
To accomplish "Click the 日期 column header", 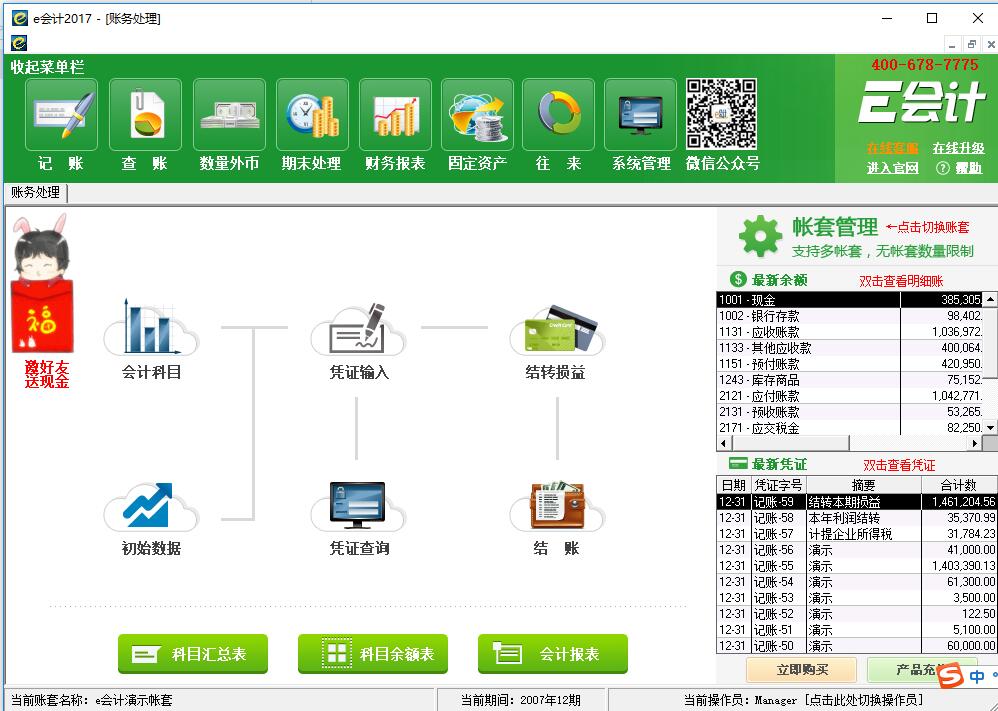I will point(734,485).
